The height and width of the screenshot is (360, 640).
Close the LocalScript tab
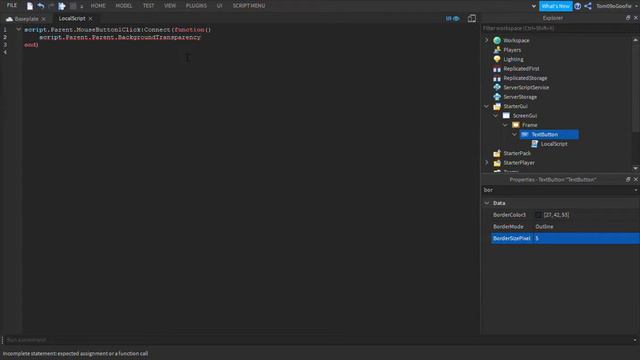click(x=90, y=19)
